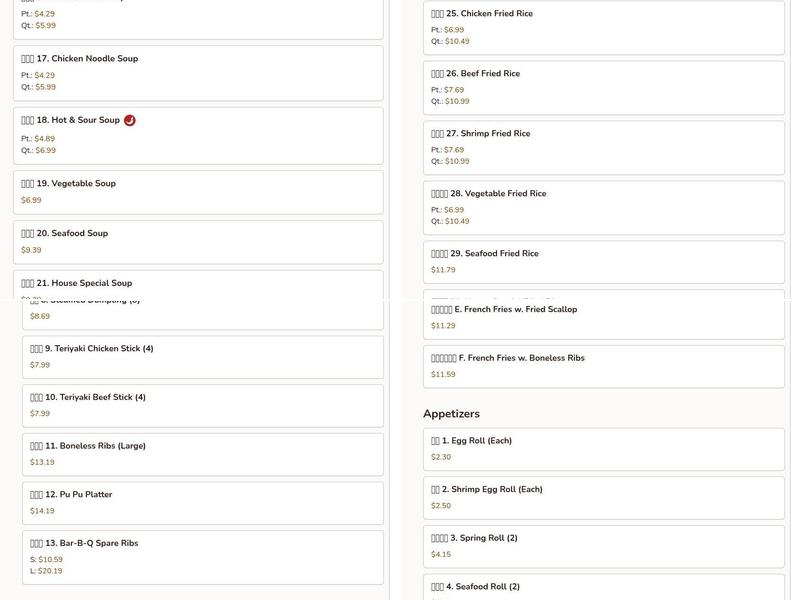Image resolution: width=800 pixels, height=600 pixels.
Task: Add 1. Egg Roll (Each)
Action: pyautogui.click(x=604, y=449)
